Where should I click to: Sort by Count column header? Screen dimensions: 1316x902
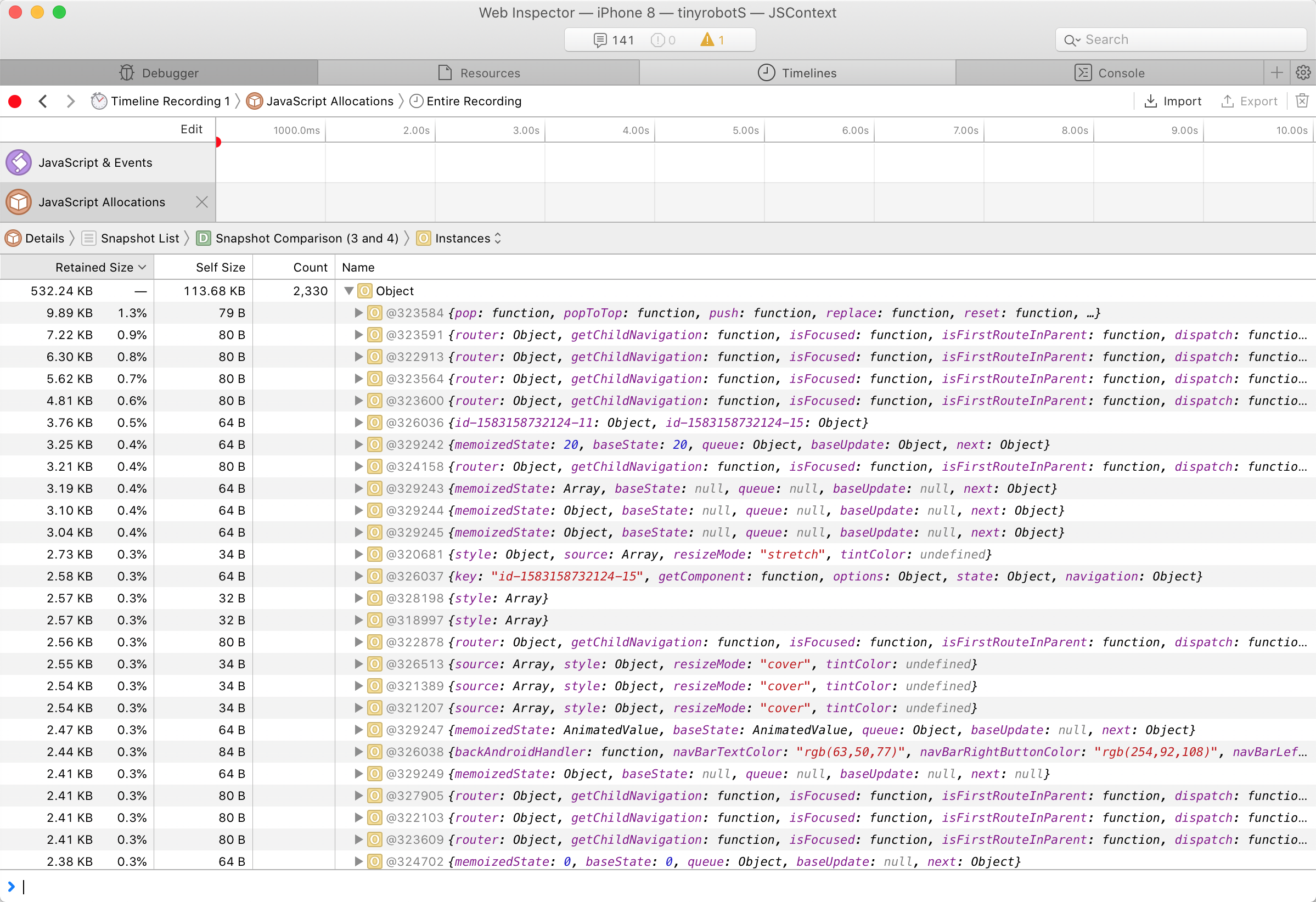(x=294, y=267)
